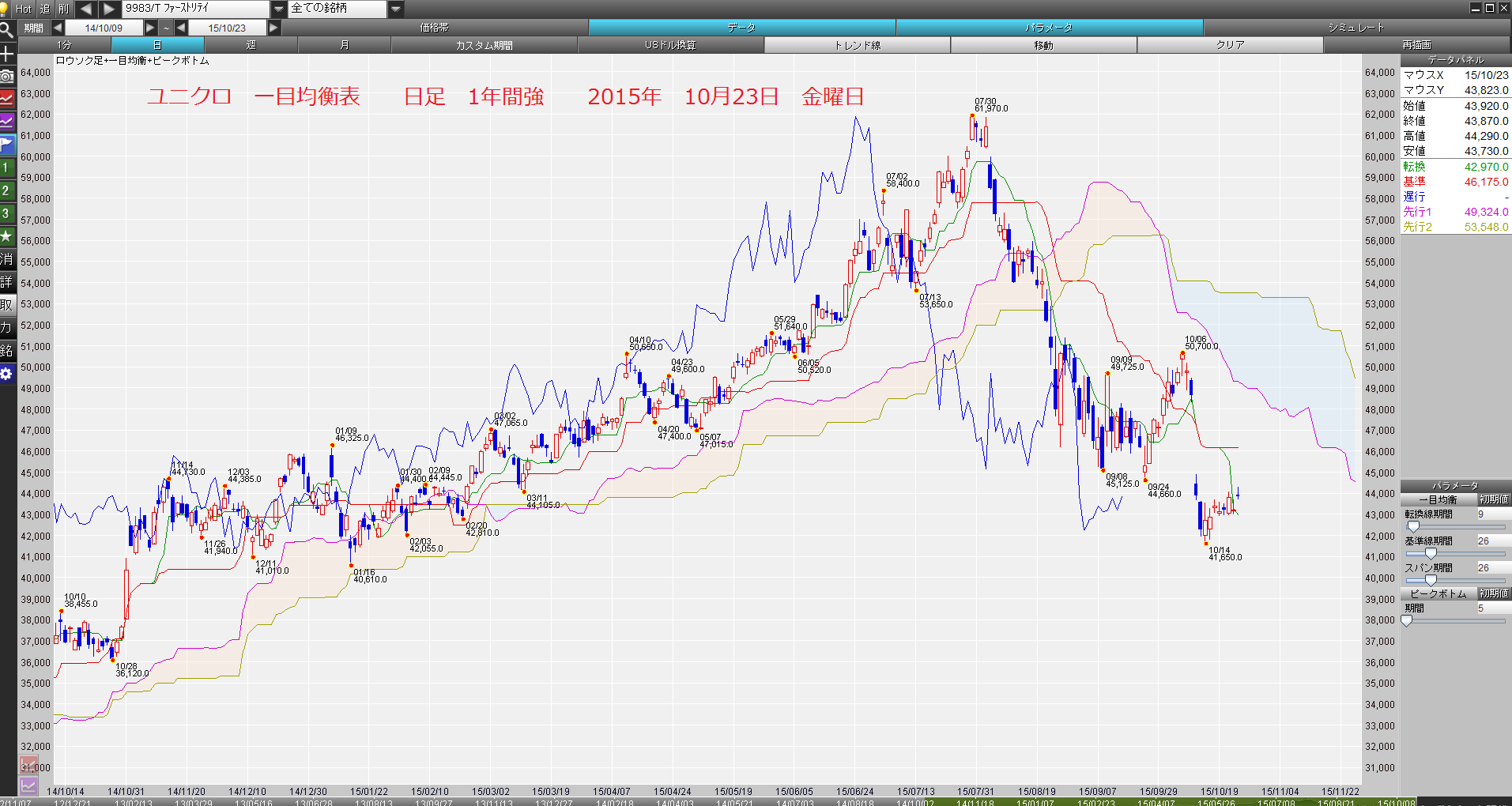The width and height of the screenshot is (1512, 806).
Task: Click the Hot button in top toolbar
Action: click(24, 9)
